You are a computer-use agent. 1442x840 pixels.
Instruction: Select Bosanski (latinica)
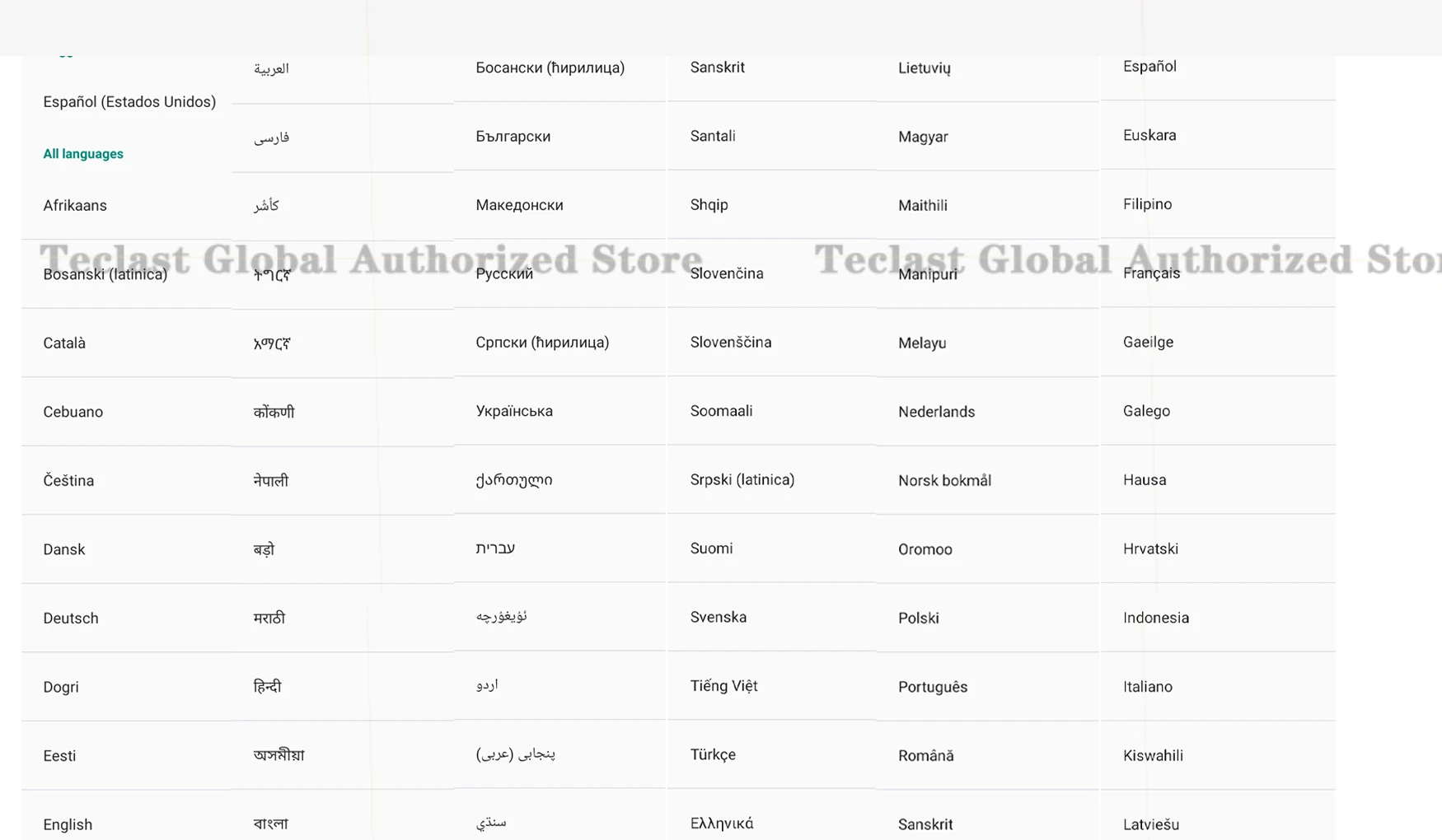(x=105, y=274)
